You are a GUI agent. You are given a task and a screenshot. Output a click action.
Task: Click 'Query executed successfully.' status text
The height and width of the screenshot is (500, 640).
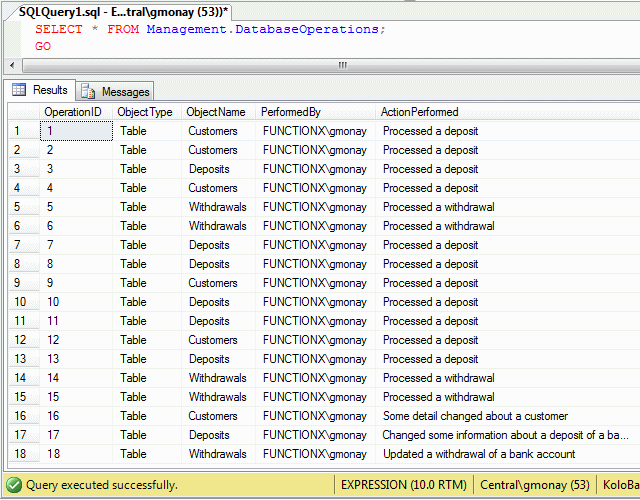point(102,485)
